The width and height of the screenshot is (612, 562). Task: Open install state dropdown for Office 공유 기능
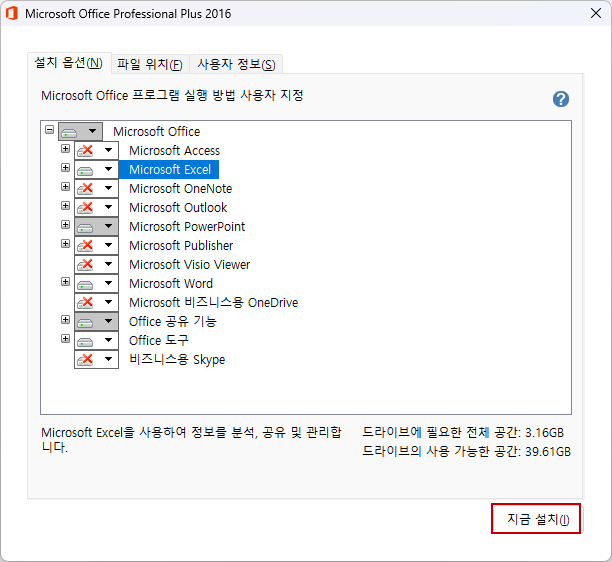point(96,321)
